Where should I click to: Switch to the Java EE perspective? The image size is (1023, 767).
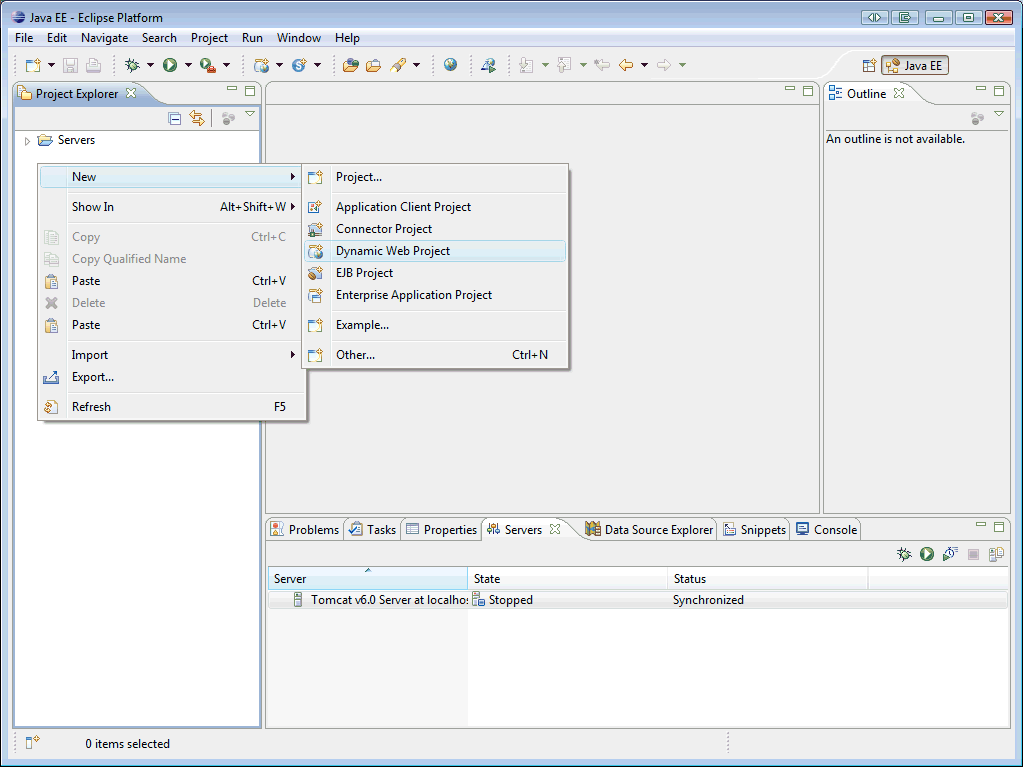pos(914,64)
